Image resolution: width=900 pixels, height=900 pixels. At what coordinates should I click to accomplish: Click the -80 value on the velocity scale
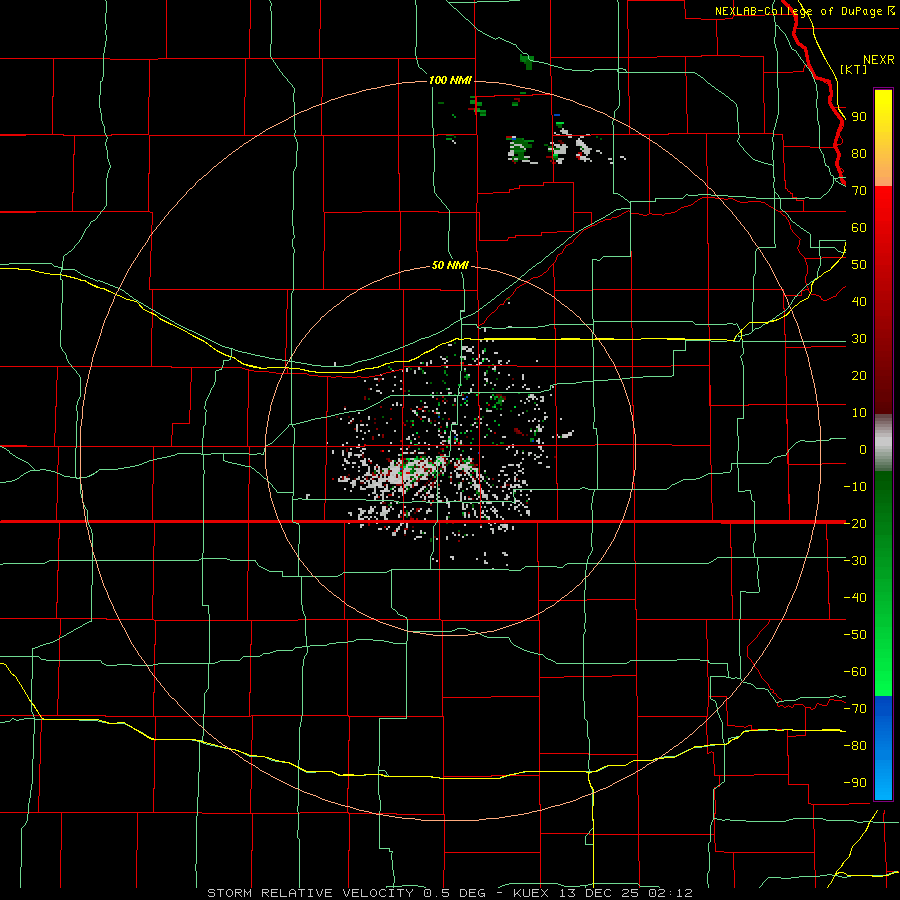point(855,746)
